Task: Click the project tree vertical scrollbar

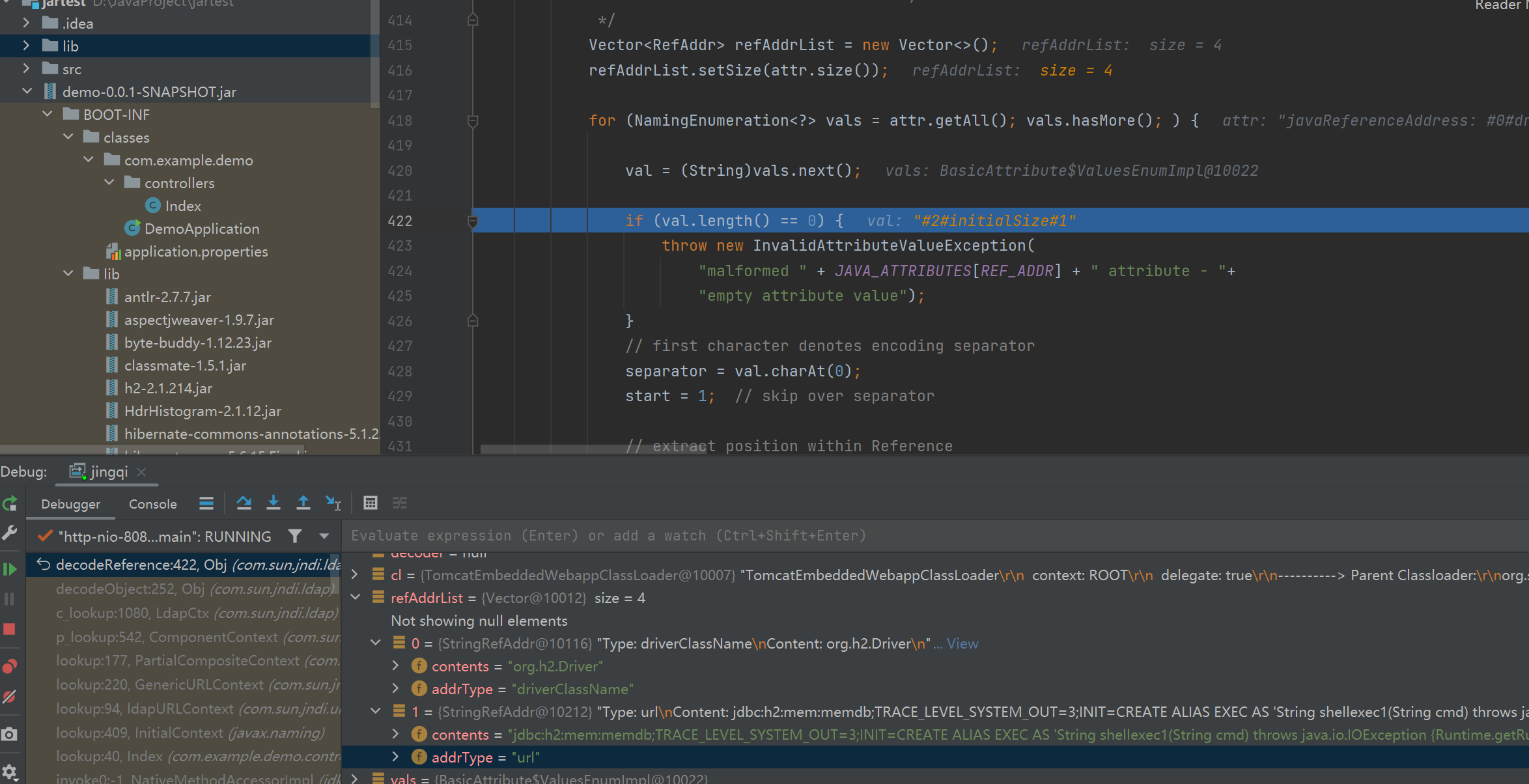Action: (x=374, y=53)
